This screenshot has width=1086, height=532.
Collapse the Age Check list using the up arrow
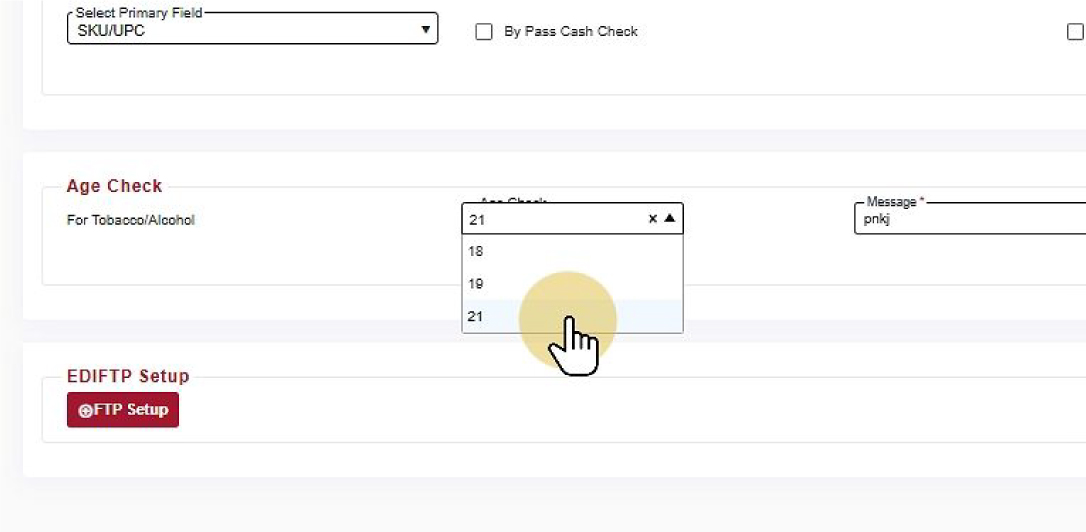(x=670, y=219)
